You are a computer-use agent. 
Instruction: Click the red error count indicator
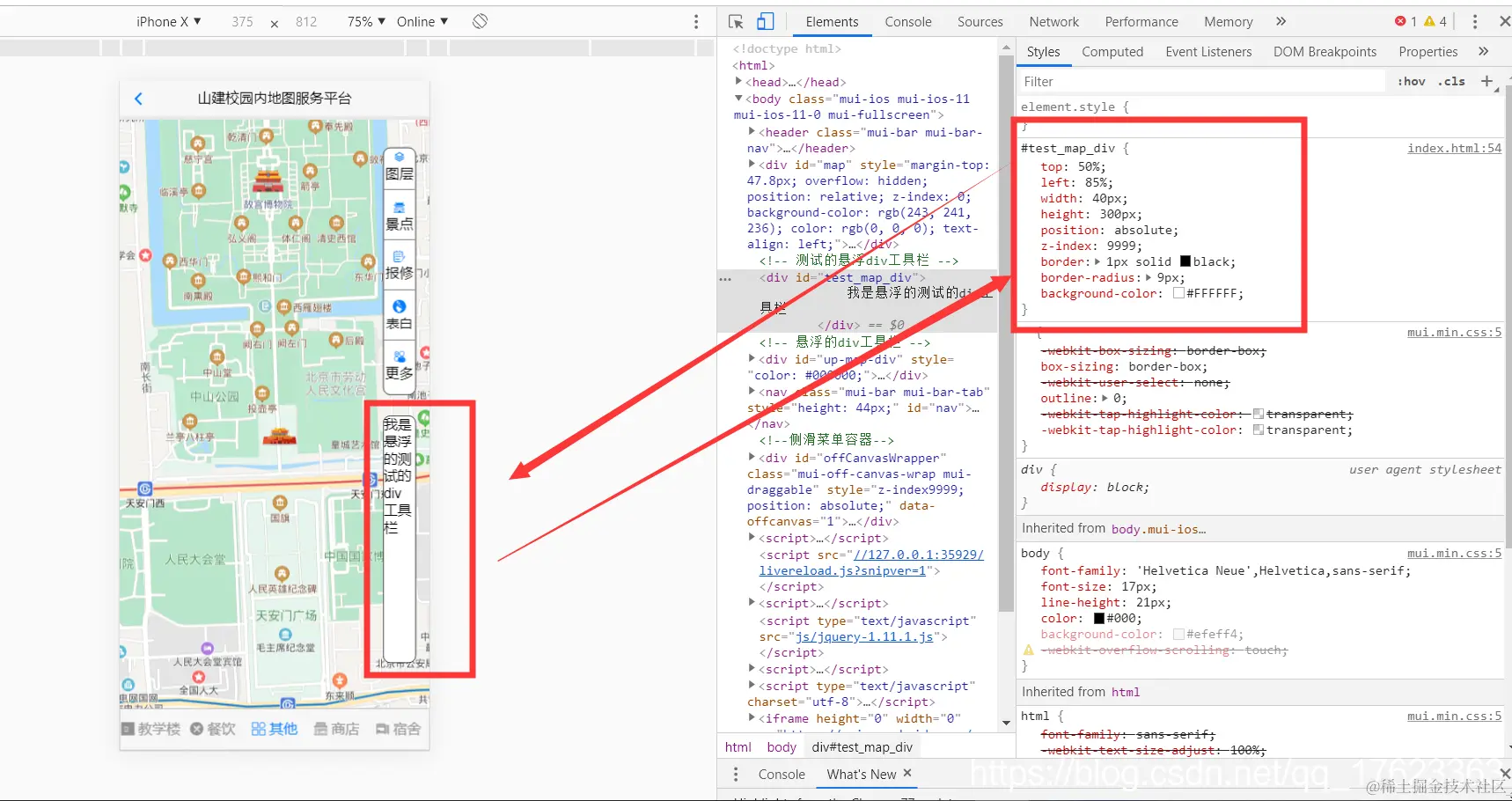coord(1406,21)
